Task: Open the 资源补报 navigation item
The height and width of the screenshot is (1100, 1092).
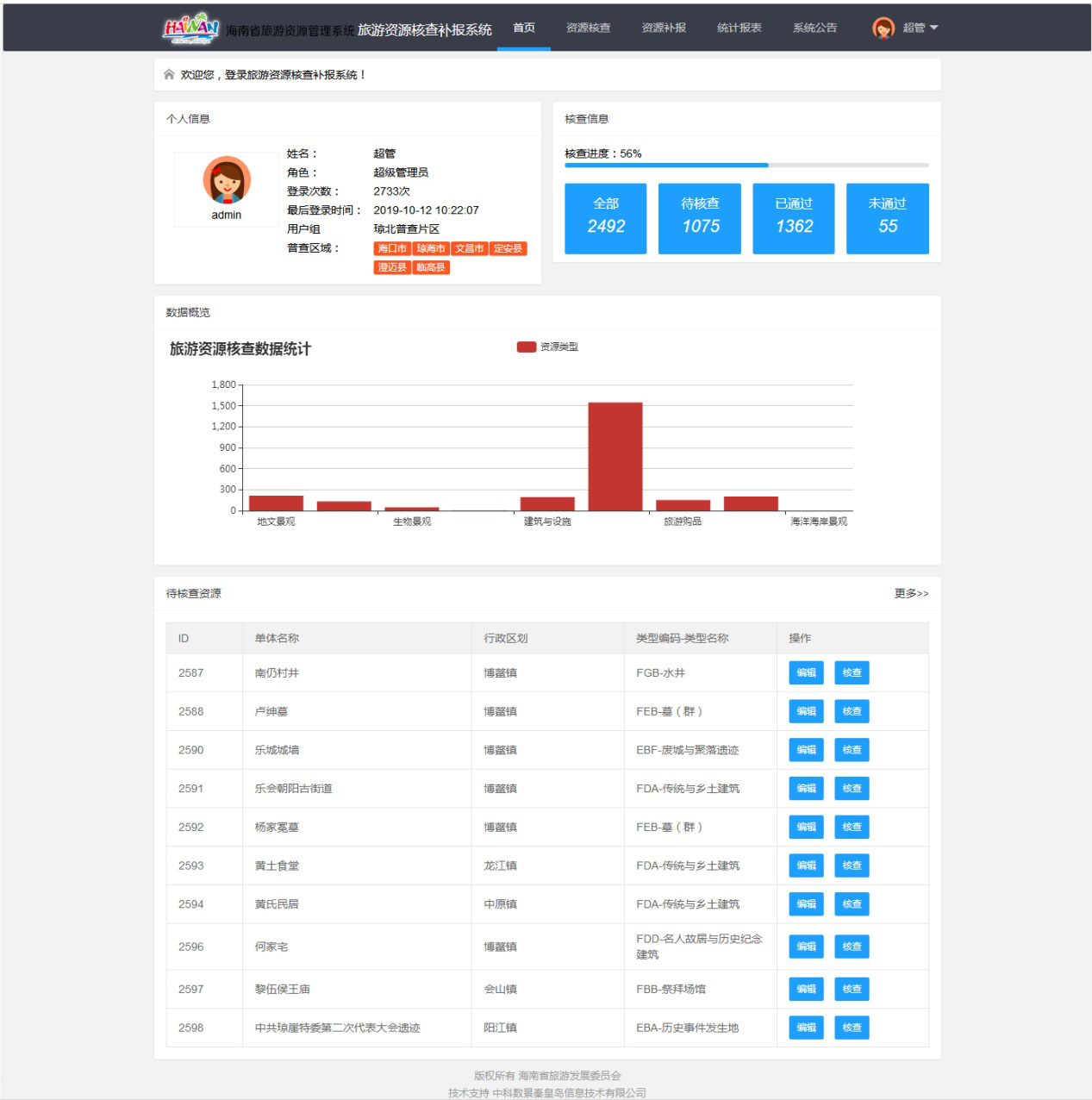Action: pyautogui.click(x=664, y=28)
